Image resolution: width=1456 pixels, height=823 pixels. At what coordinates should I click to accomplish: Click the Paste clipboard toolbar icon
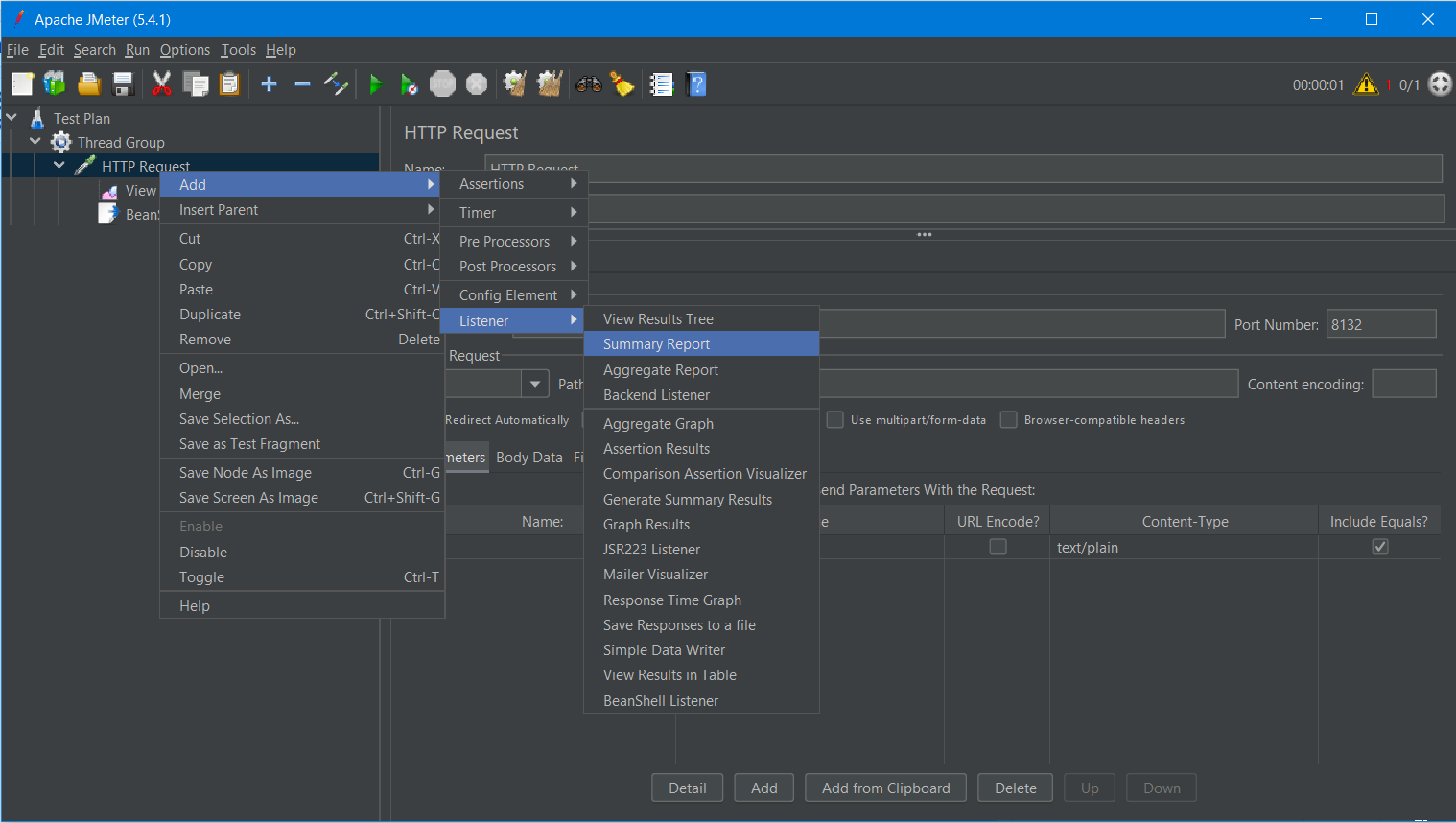[x=229, y=84]
